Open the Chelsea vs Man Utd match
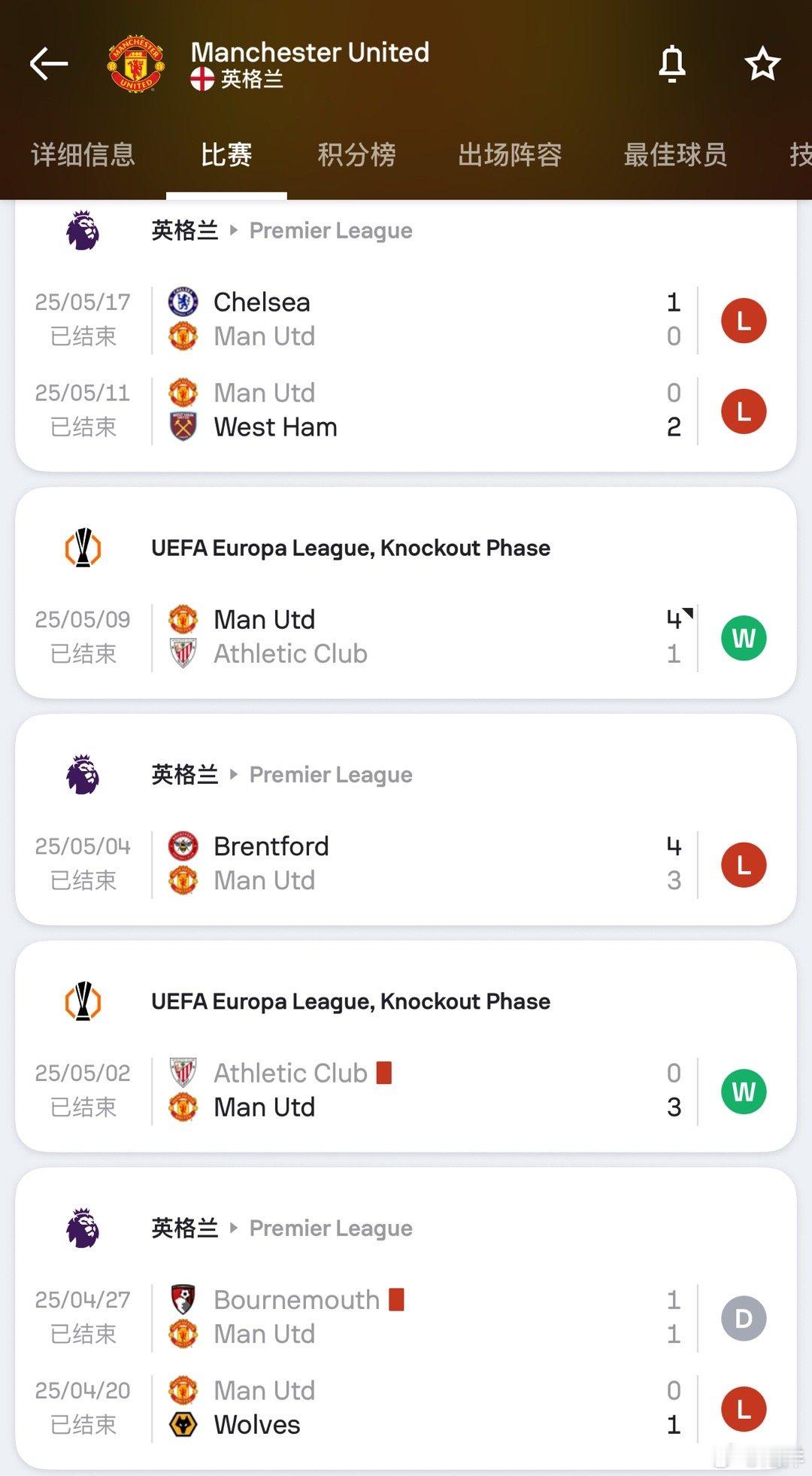Screen dimensions: 812x1476 (406, 320)
